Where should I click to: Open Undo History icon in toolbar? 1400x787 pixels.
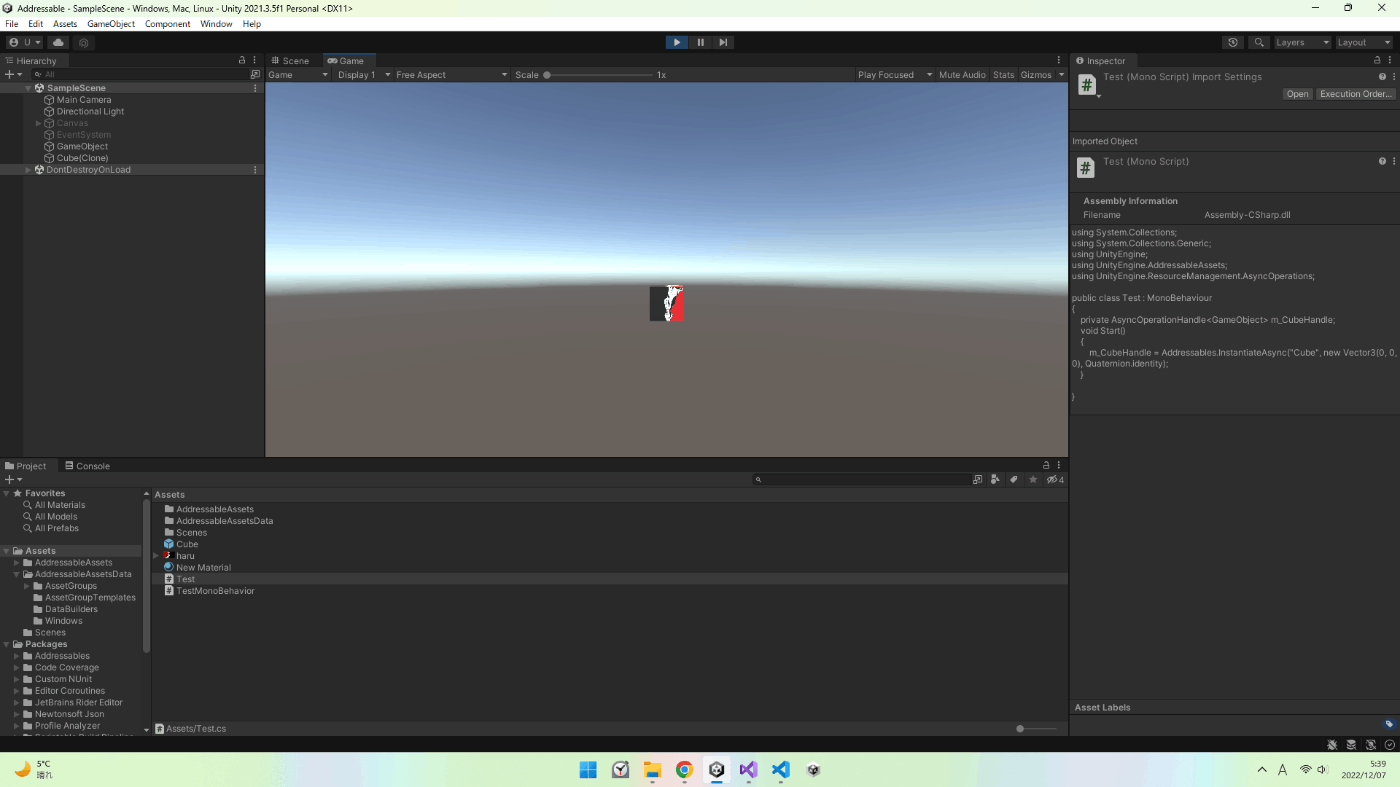[x=1233, y=43]
